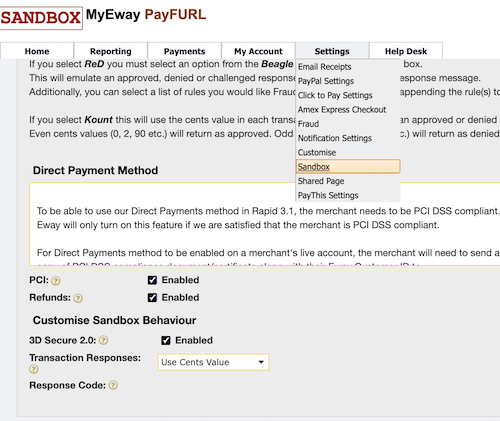
Task: Uncheck the Refunds Enabled checkbox
Action: [152, 297]
